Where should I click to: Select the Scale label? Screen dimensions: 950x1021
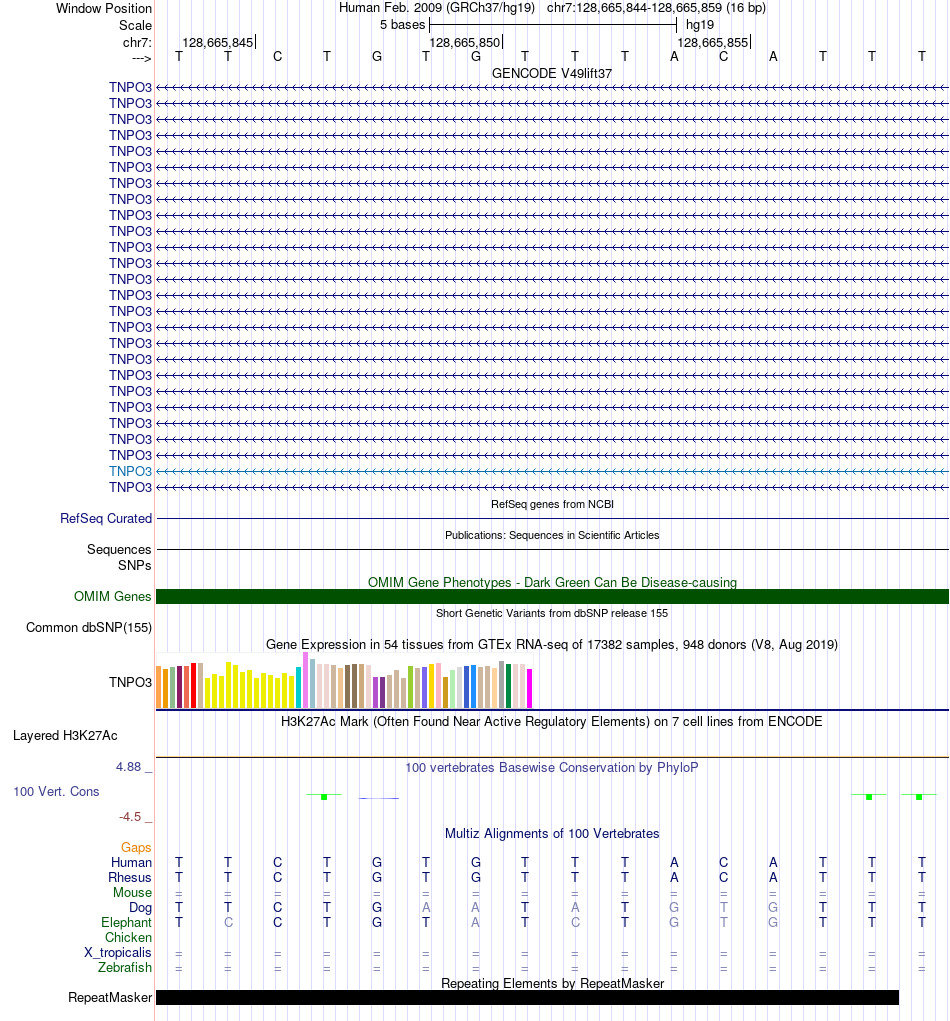[135, 25]
